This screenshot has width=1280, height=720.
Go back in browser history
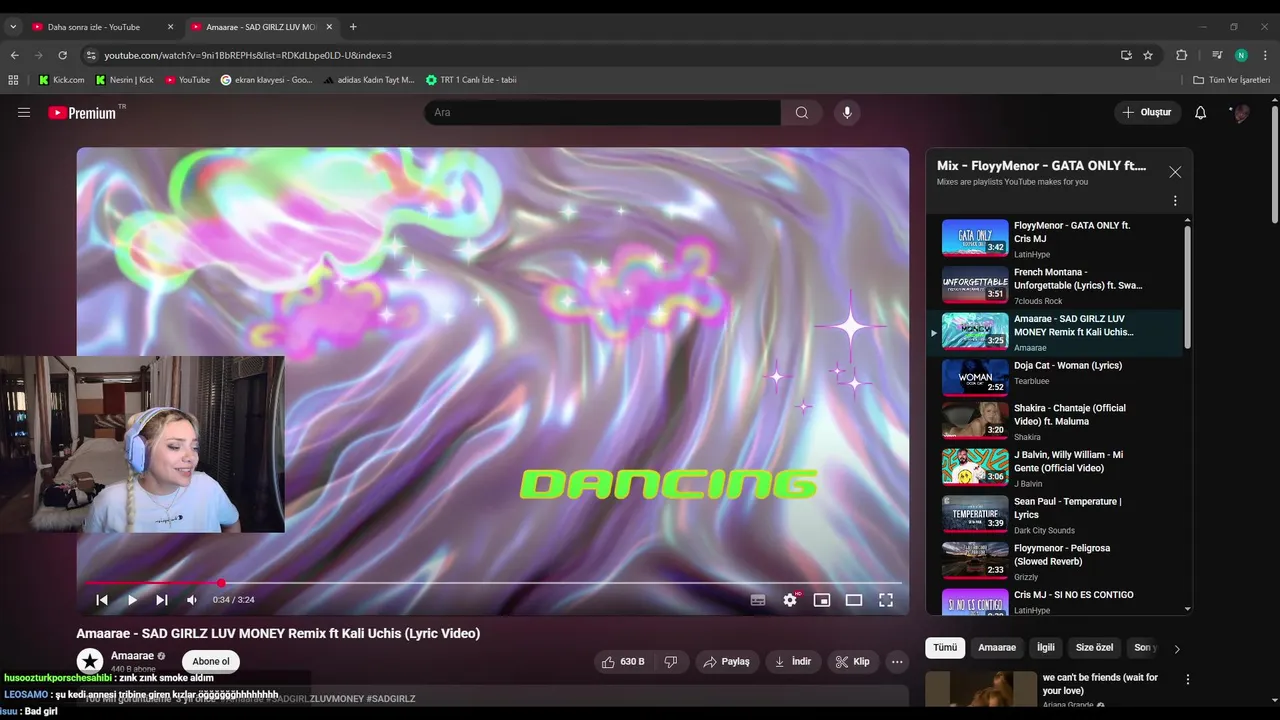(x=15, y=55)
